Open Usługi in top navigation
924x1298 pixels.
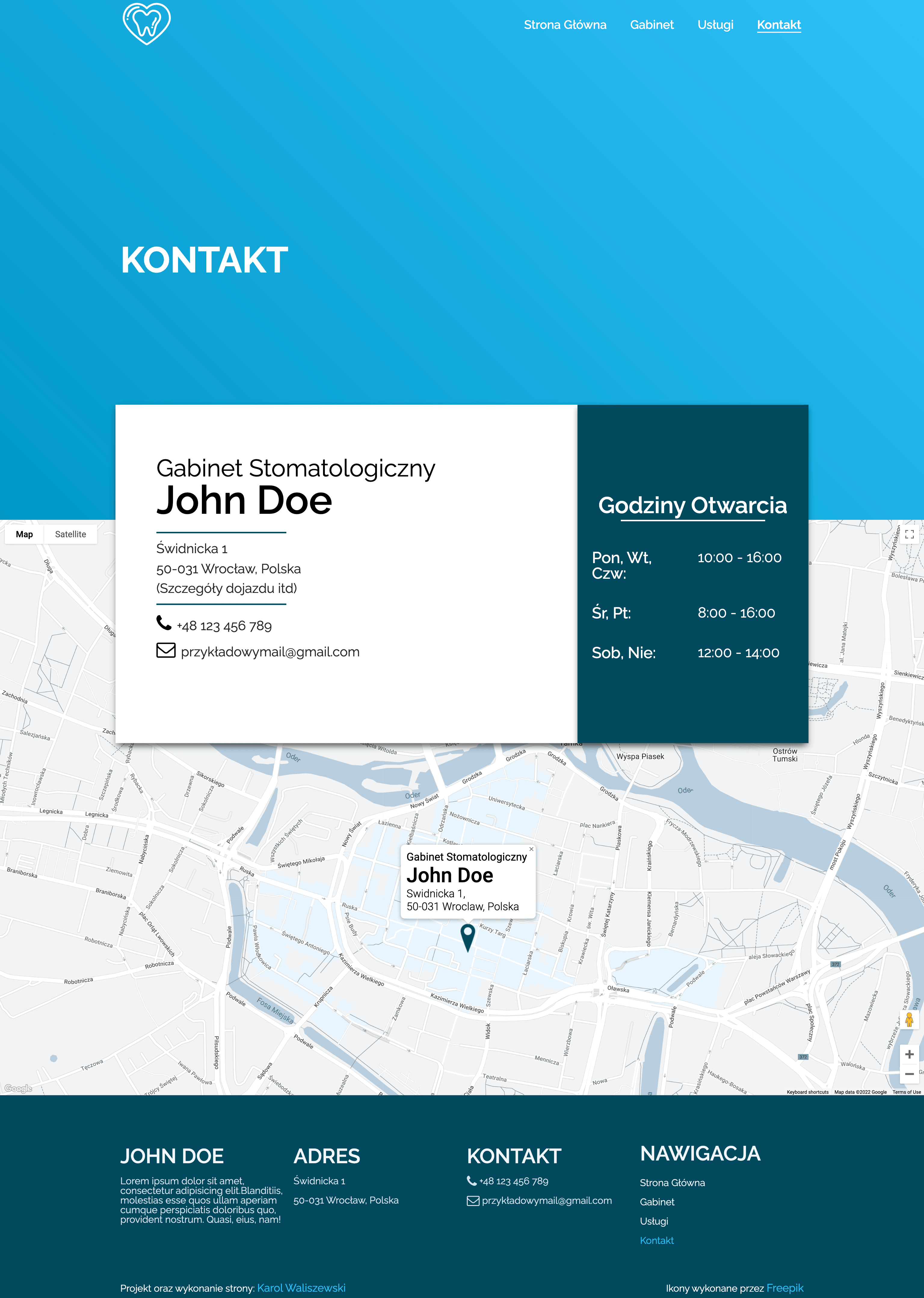[715, 25]
